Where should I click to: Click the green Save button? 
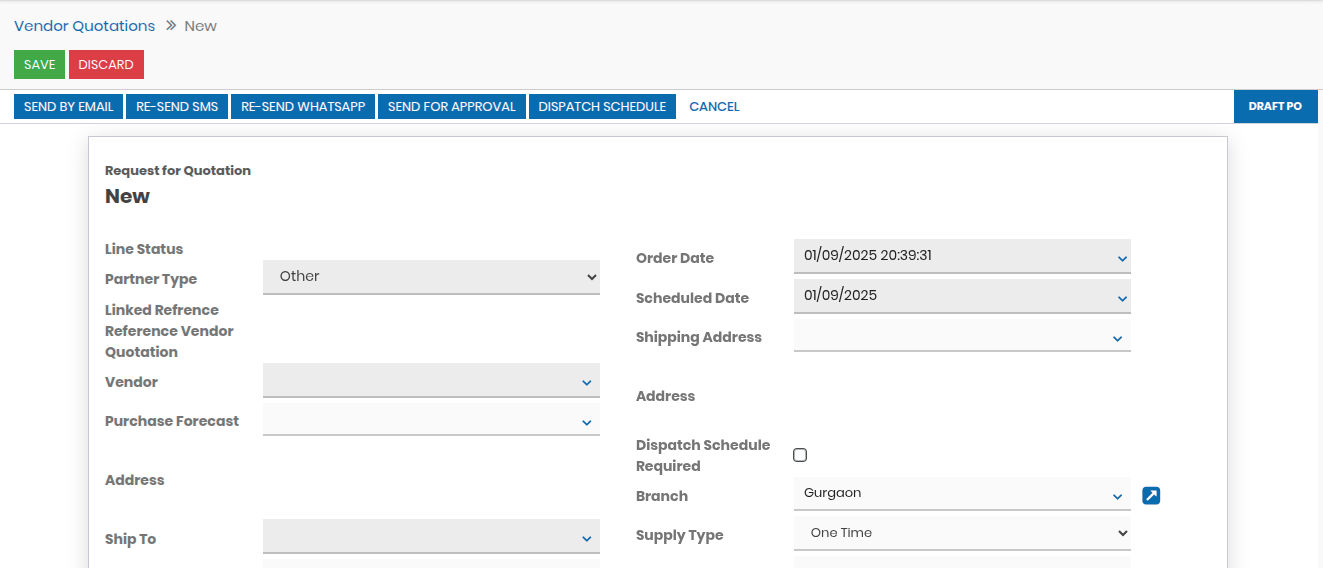(39, 65)
